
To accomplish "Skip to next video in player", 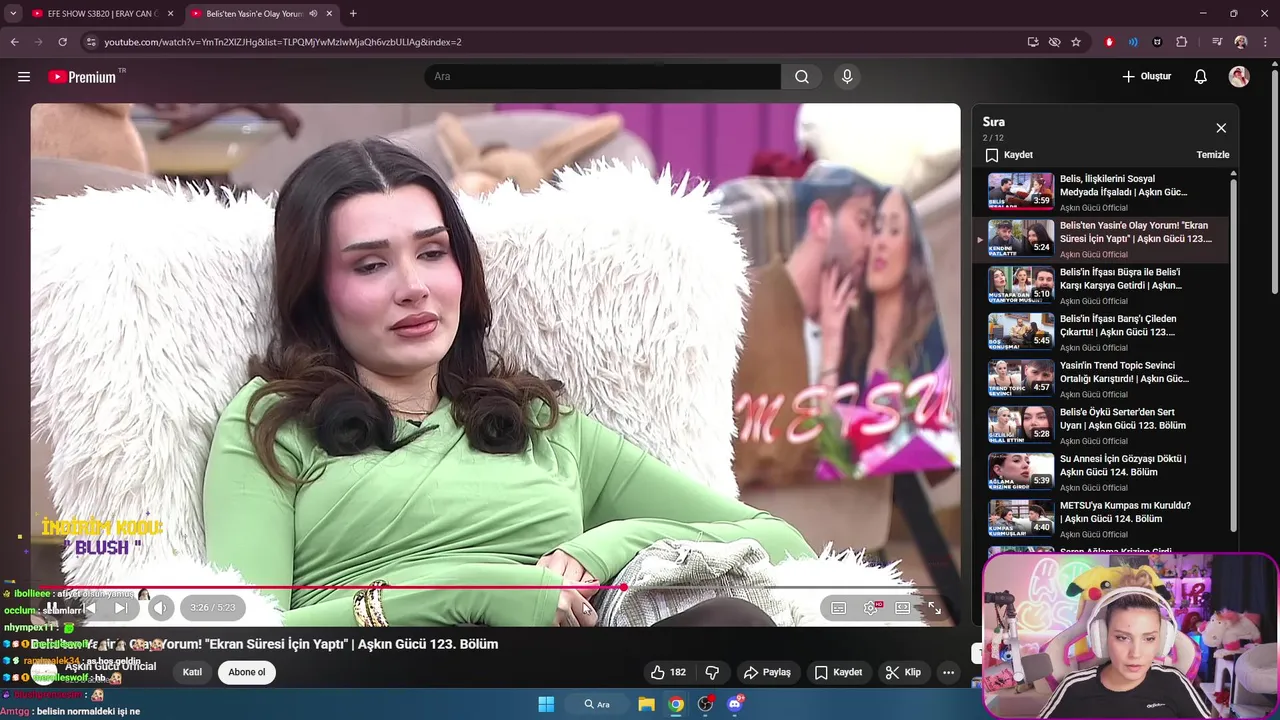I will pyautogui.click(x=121, y=607).
